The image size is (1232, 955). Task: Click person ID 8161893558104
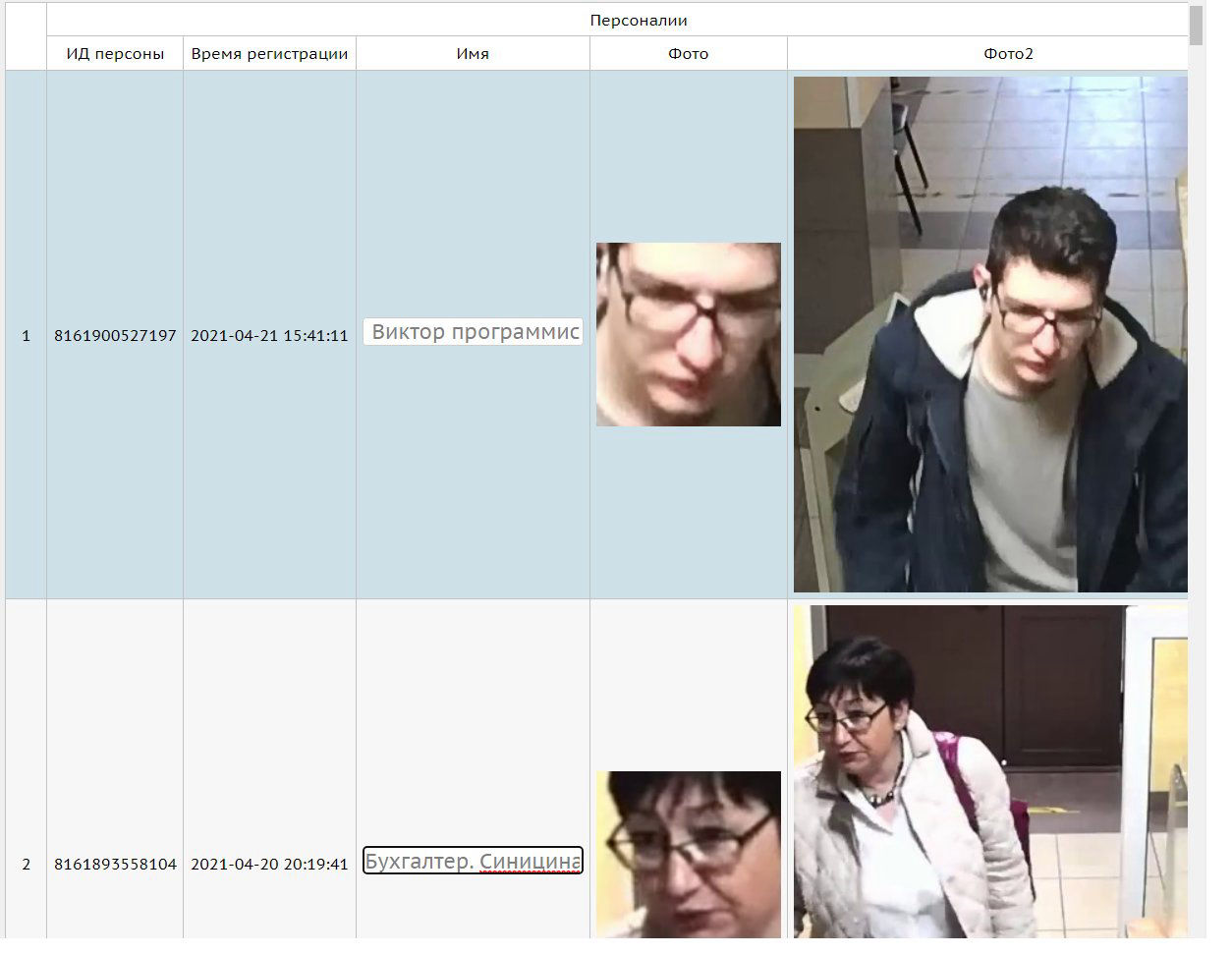[115, 865]
